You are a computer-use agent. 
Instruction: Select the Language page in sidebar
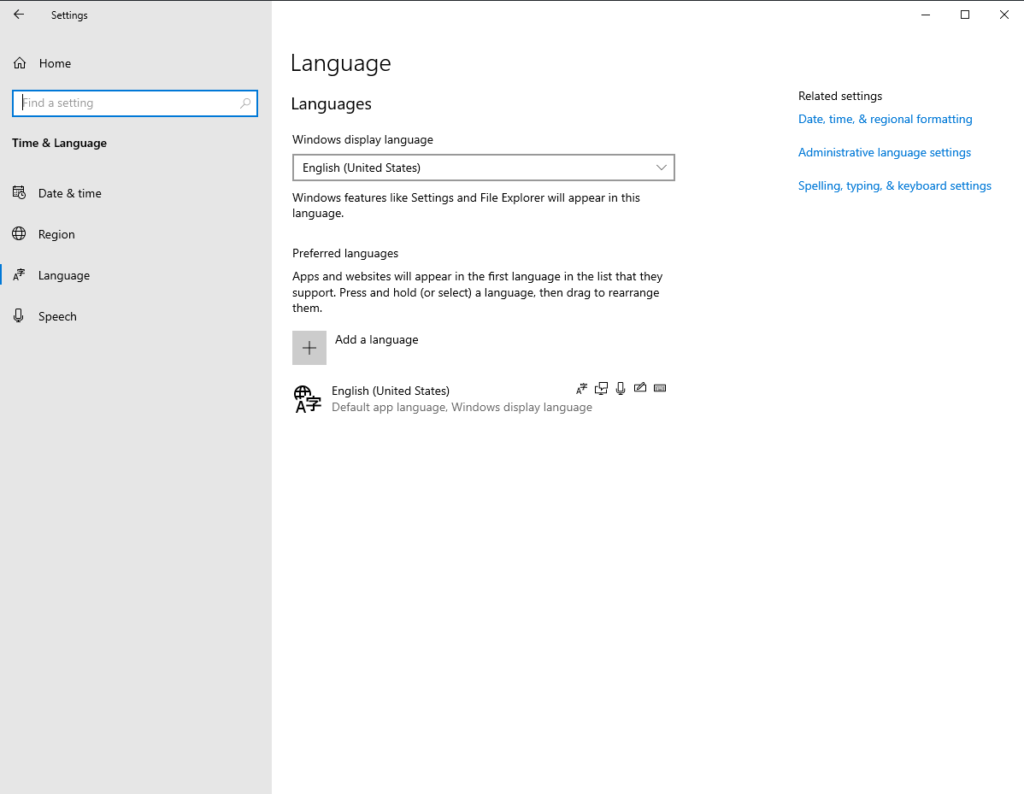tap(136, 276)
